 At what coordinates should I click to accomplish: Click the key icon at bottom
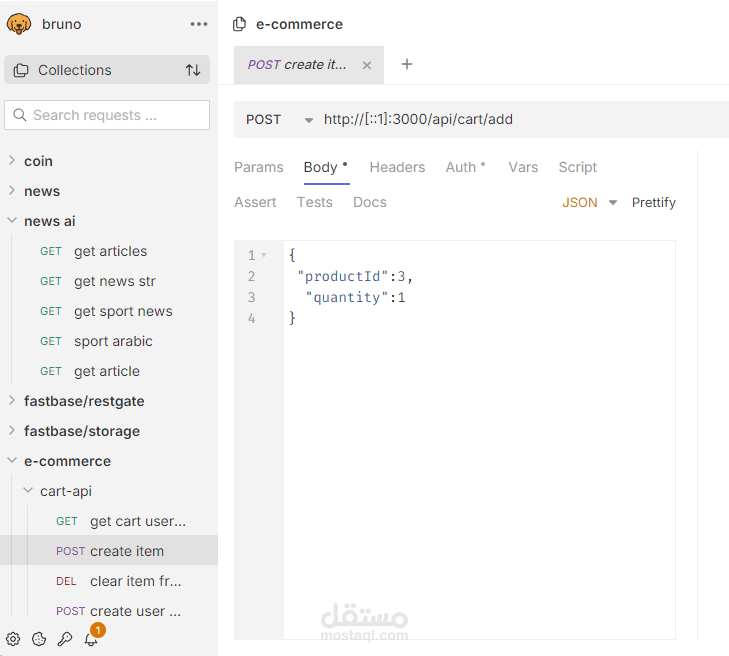[x=65, y=639]
